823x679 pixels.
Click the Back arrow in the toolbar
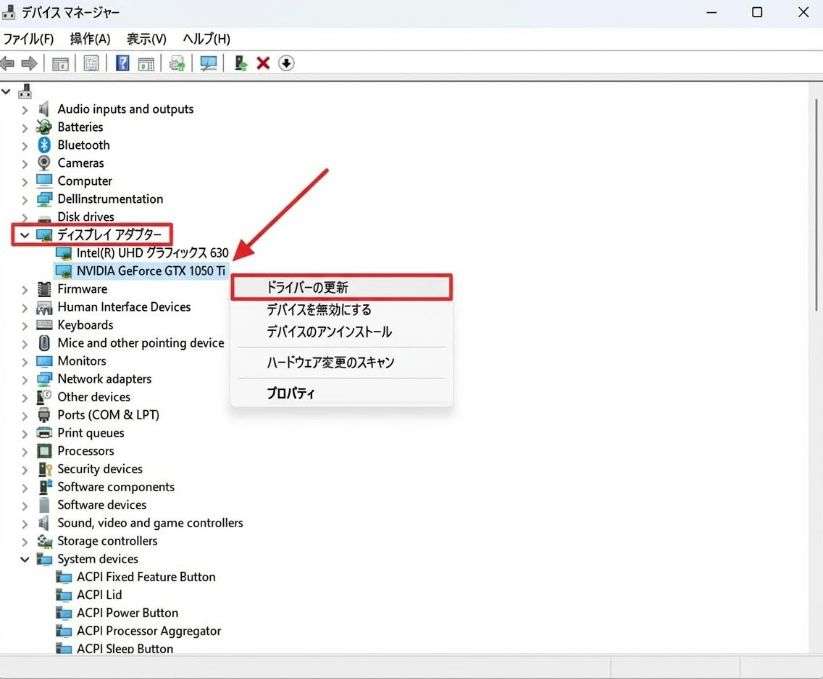coord(9,63)
